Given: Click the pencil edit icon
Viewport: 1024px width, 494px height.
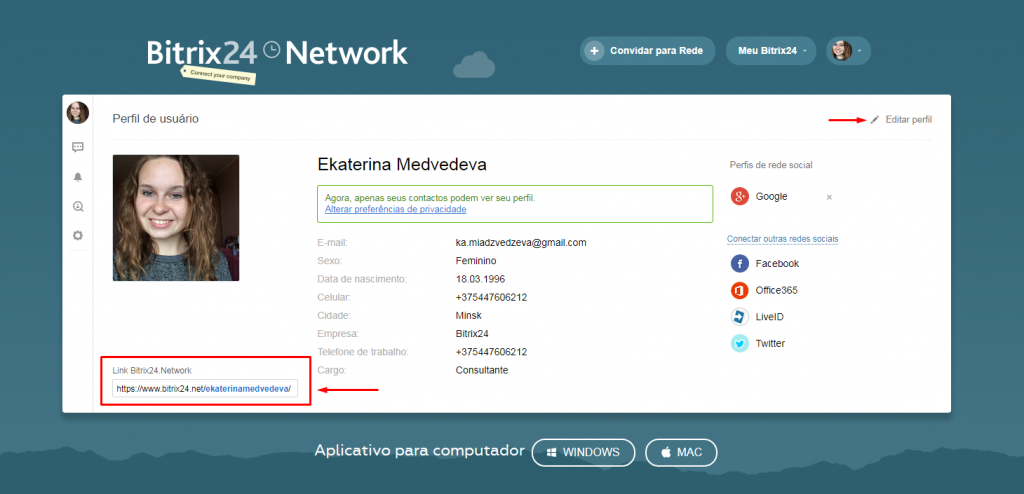Looking at the screenshot, I should click(875, 120).
